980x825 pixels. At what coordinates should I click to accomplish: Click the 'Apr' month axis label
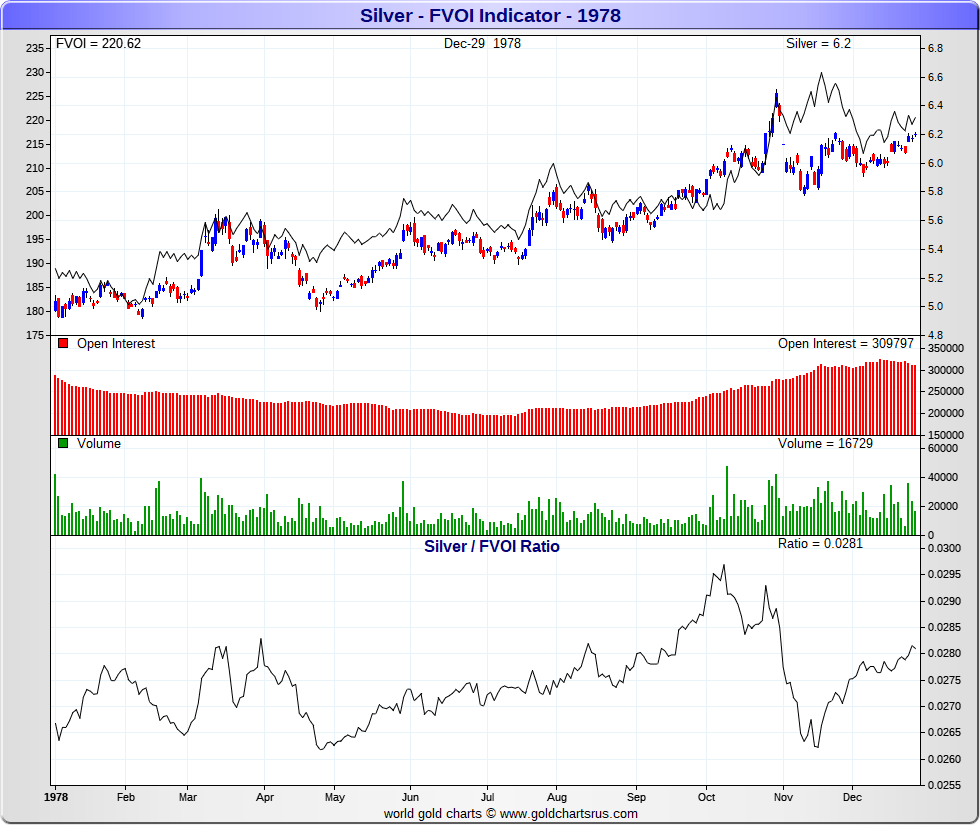coord(265,798)
